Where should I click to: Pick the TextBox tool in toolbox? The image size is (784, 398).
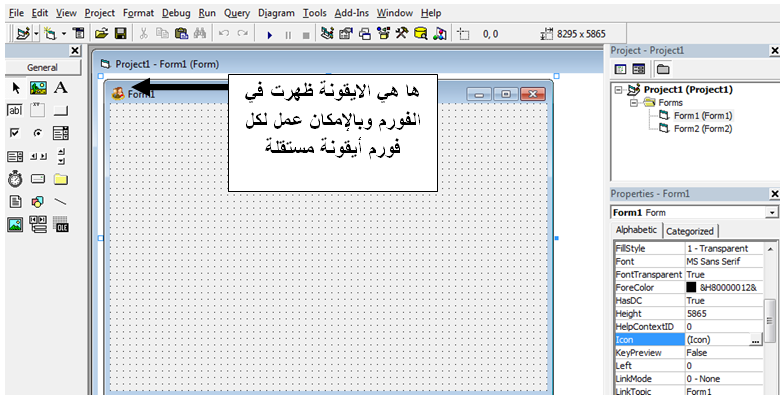pos(14,110)
